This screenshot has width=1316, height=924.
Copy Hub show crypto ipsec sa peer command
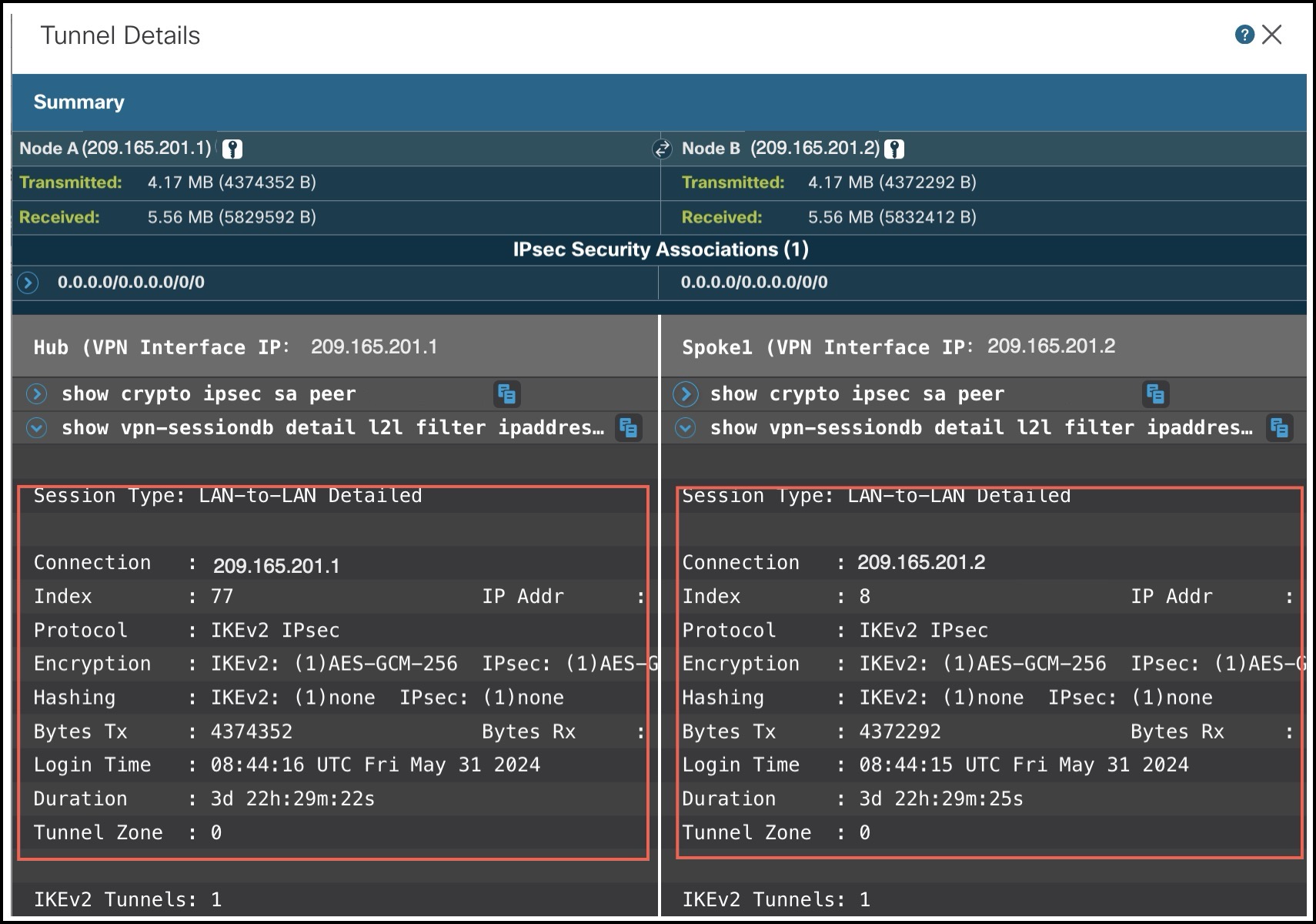[x=506, y=394]
